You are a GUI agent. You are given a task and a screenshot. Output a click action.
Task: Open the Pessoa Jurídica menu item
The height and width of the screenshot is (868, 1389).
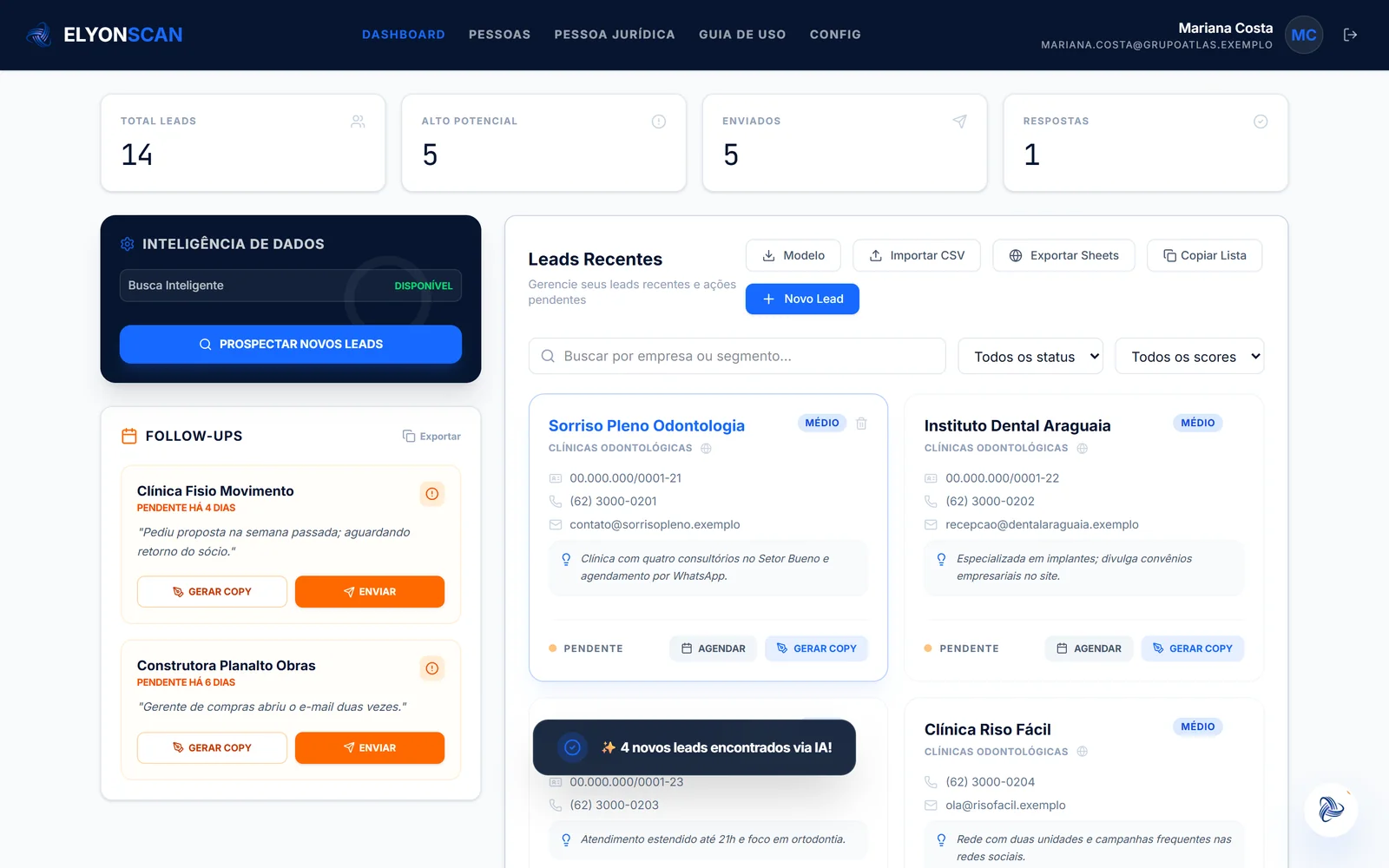click(615, 35)
